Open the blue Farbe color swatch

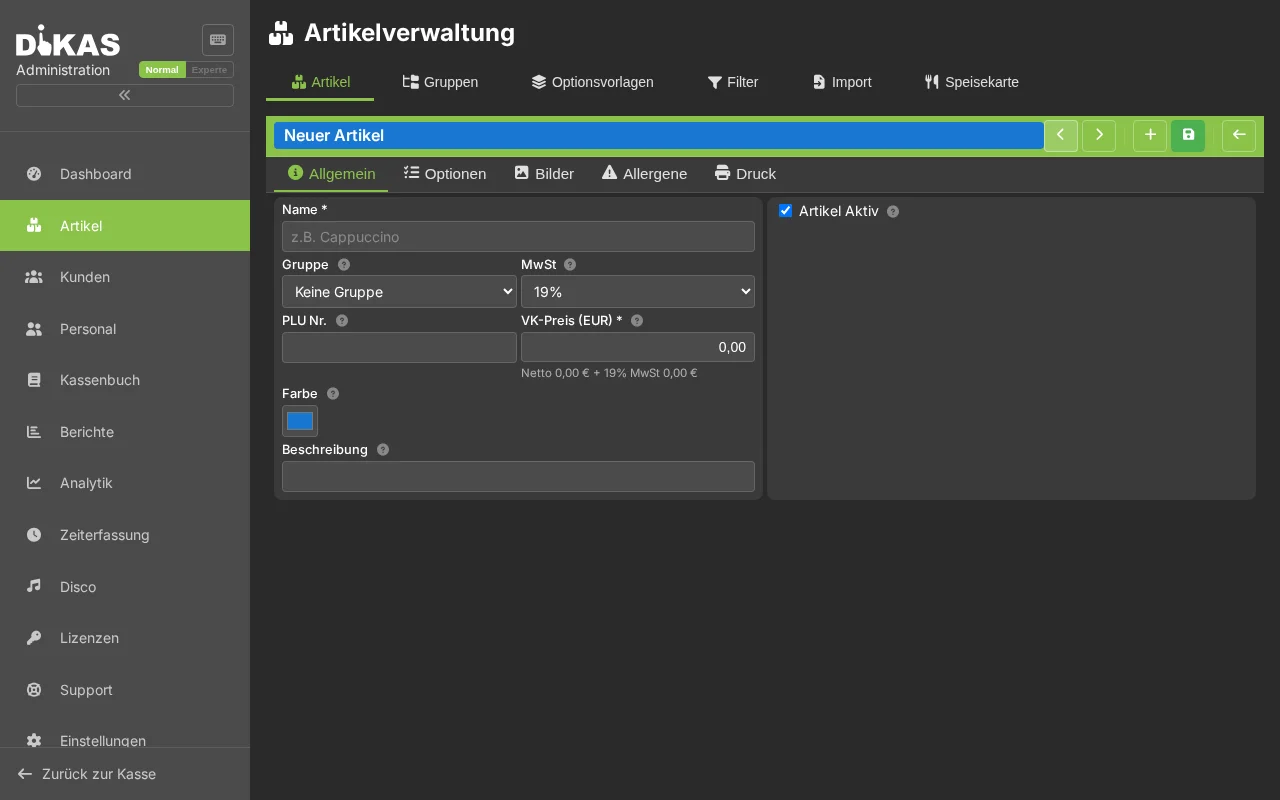[x=300, y=421]
